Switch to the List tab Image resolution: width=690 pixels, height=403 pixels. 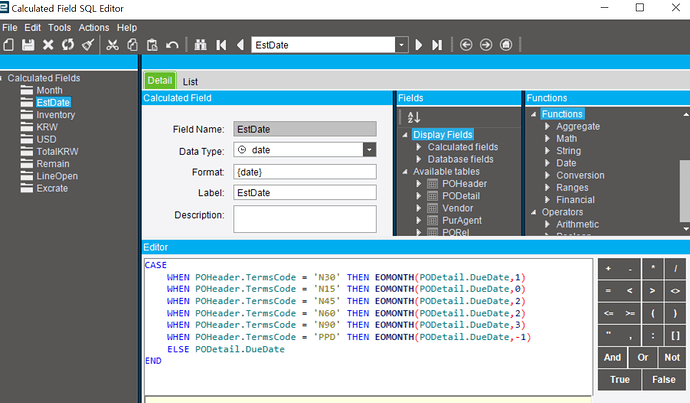pyautogui.click(x=189, y=81)
